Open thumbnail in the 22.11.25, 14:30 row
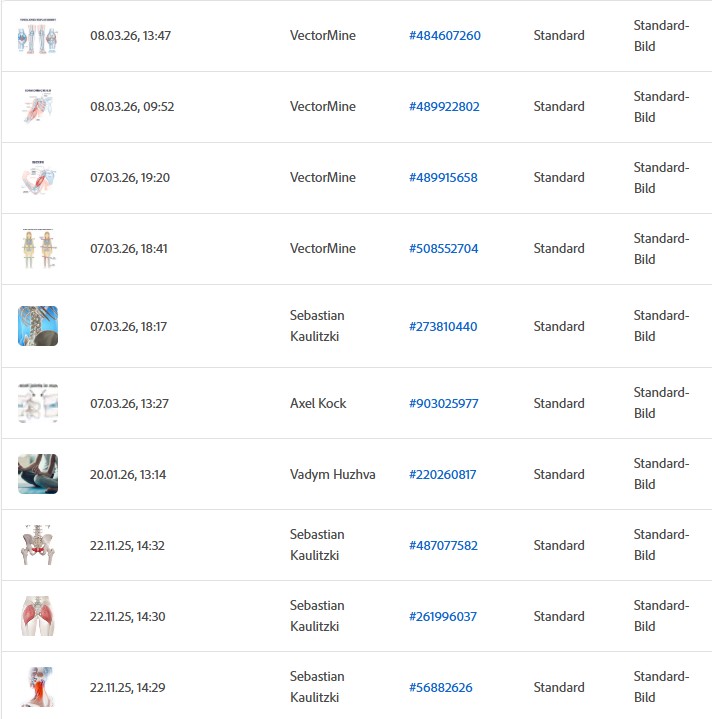This screenshot has width=712, height=719. coord(38,616)
